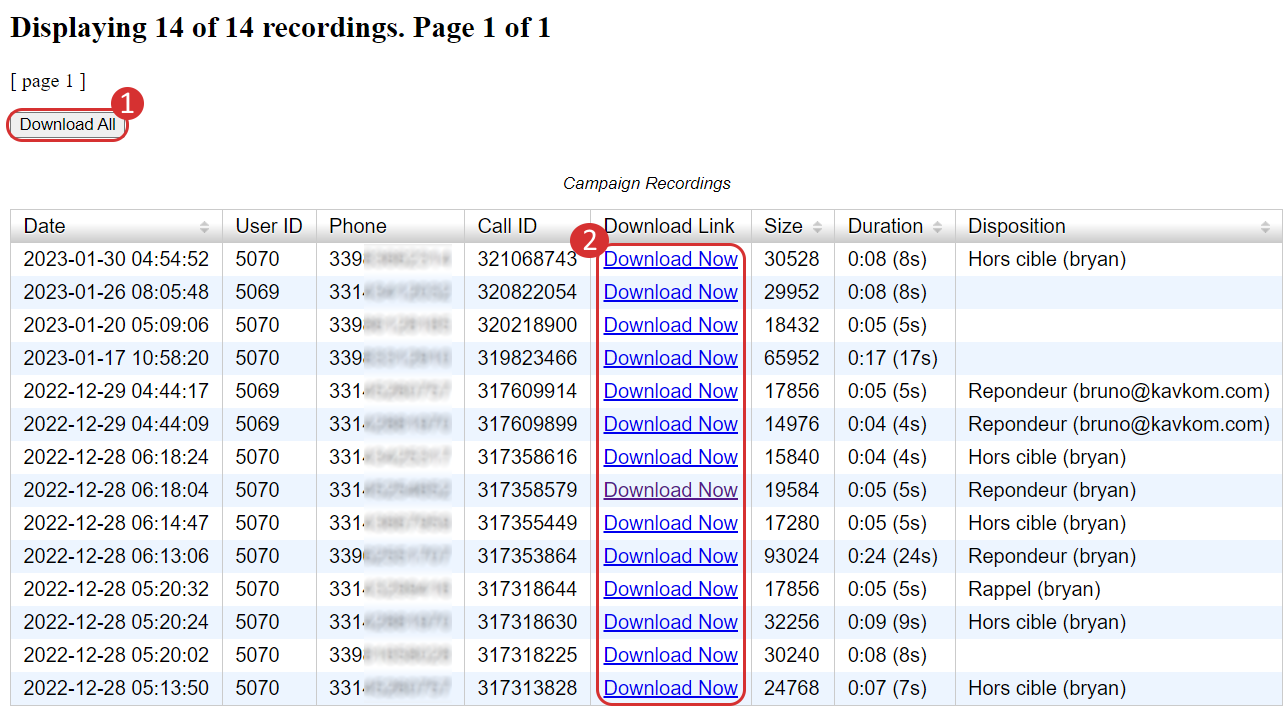
Task: Download recording for call 319823466
Action: coord(670,358)
